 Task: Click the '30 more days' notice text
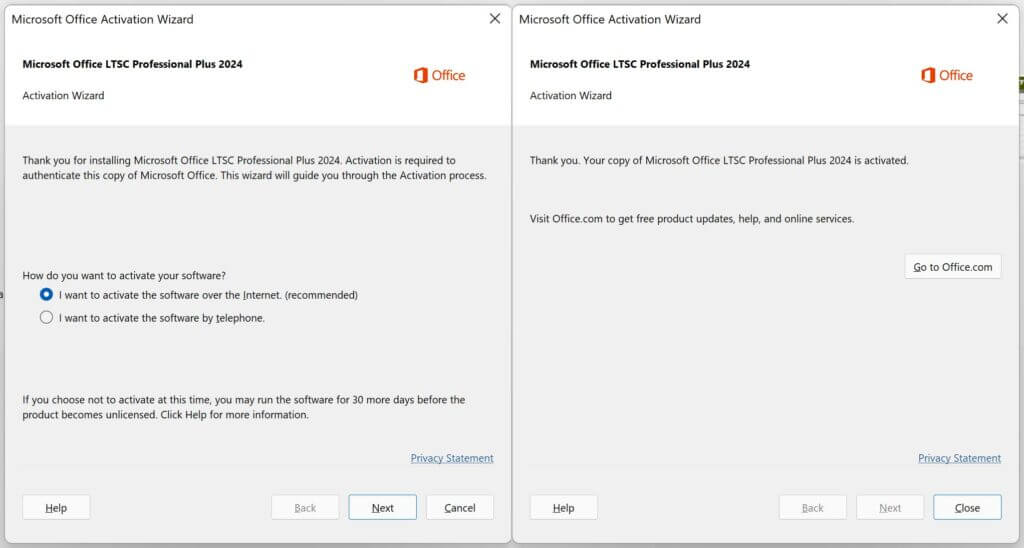click(244, 407)
